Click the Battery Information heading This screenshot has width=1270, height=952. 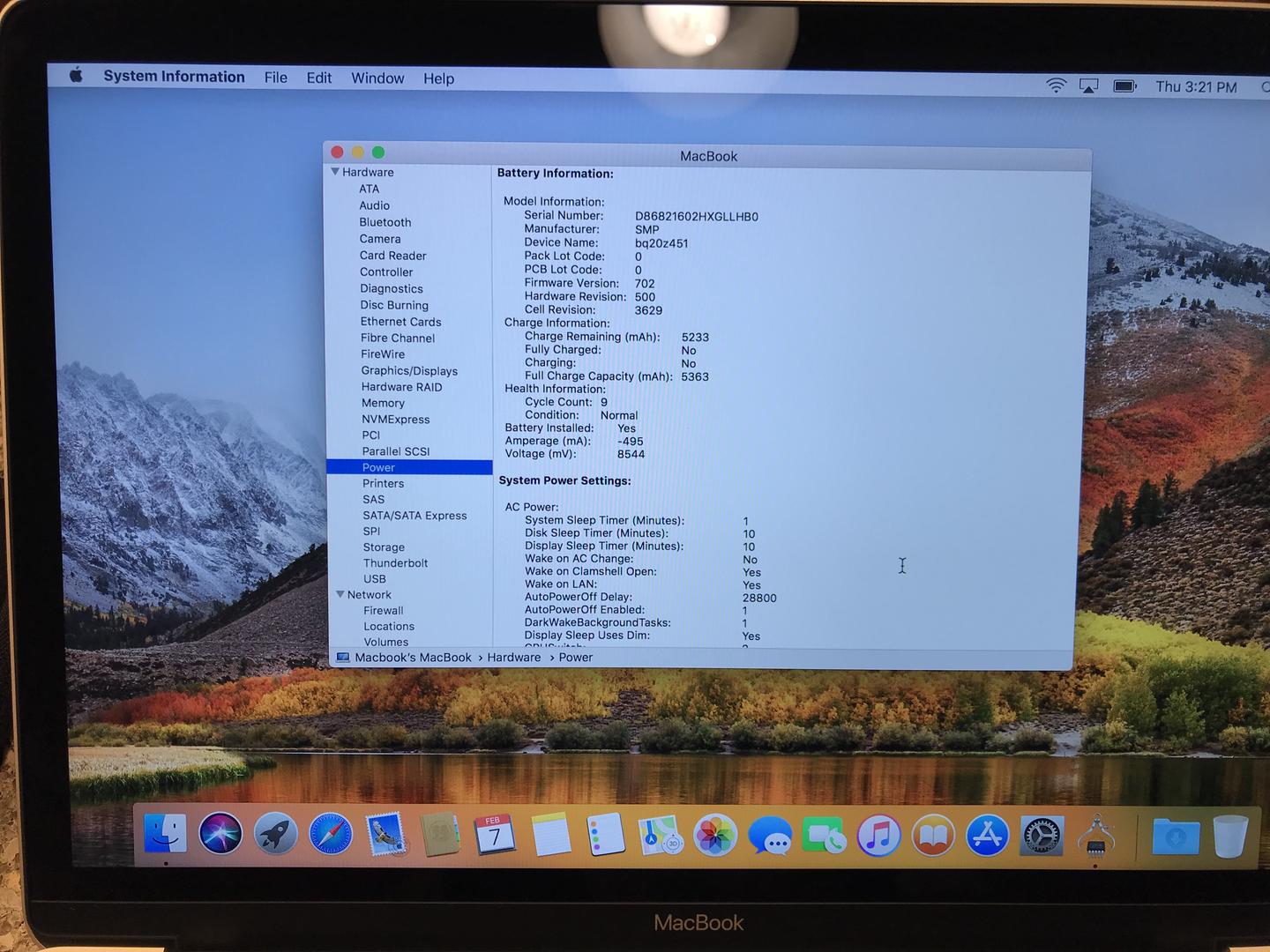point(555,174)
